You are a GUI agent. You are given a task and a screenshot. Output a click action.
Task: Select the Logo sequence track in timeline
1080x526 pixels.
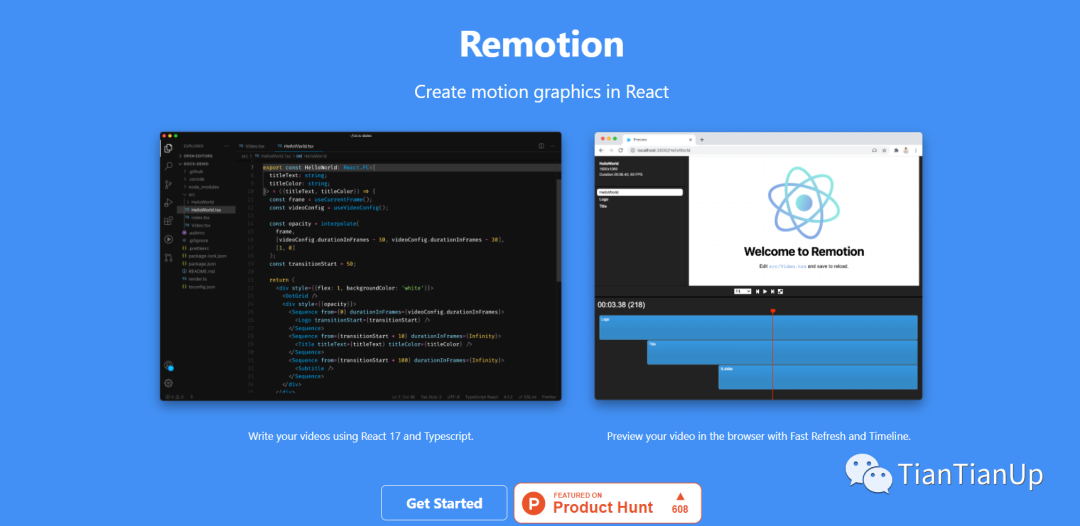(x=758, y=327)
